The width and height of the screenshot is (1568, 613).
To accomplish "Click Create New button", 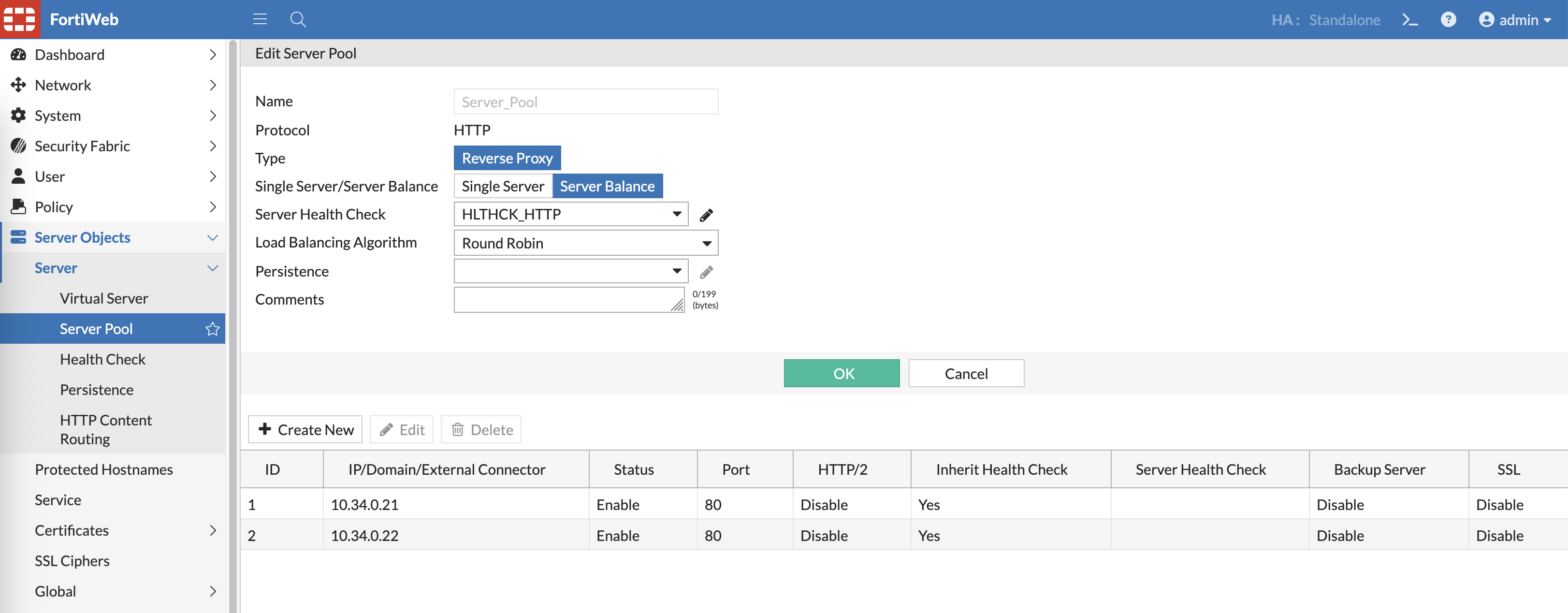I will (305, 430).
